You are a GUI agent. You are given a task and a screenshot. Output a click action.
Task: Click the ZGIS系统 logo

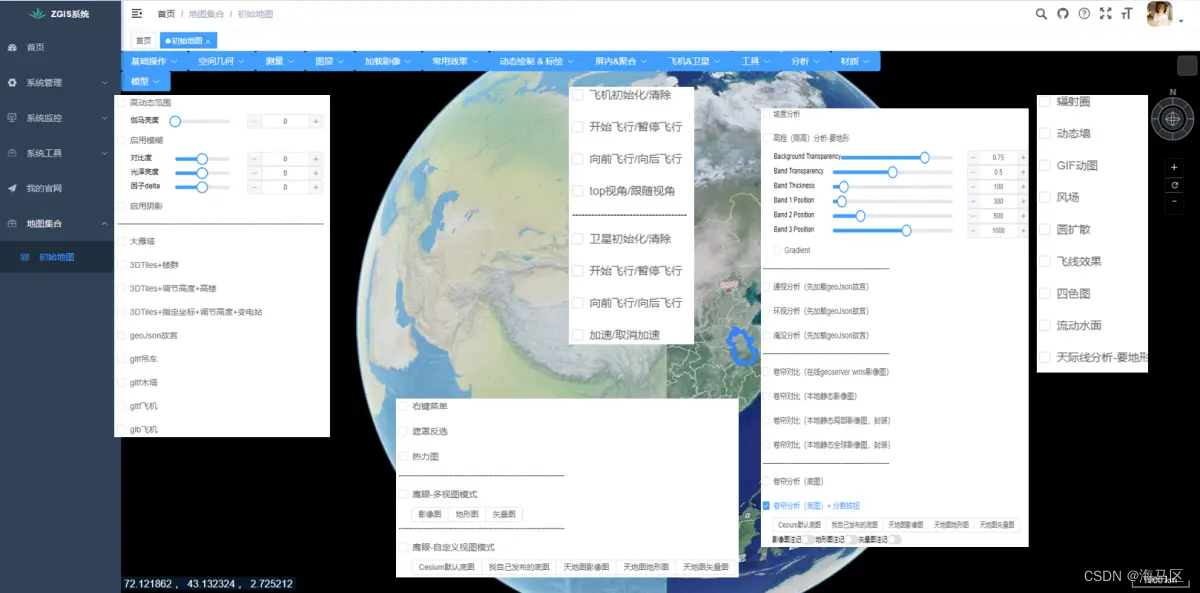pos(60,14)
